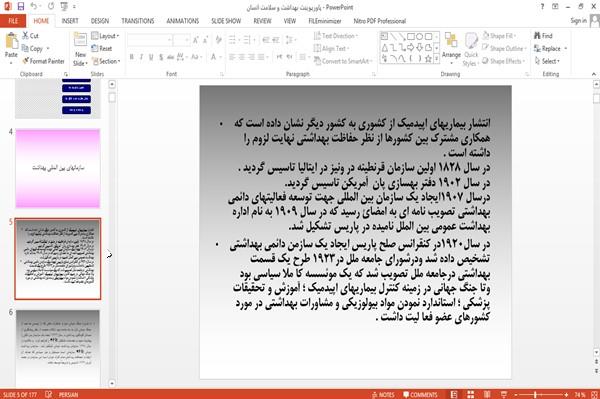Collapse the ribbon
Screen dimensions: 600x399
point(594,74)
